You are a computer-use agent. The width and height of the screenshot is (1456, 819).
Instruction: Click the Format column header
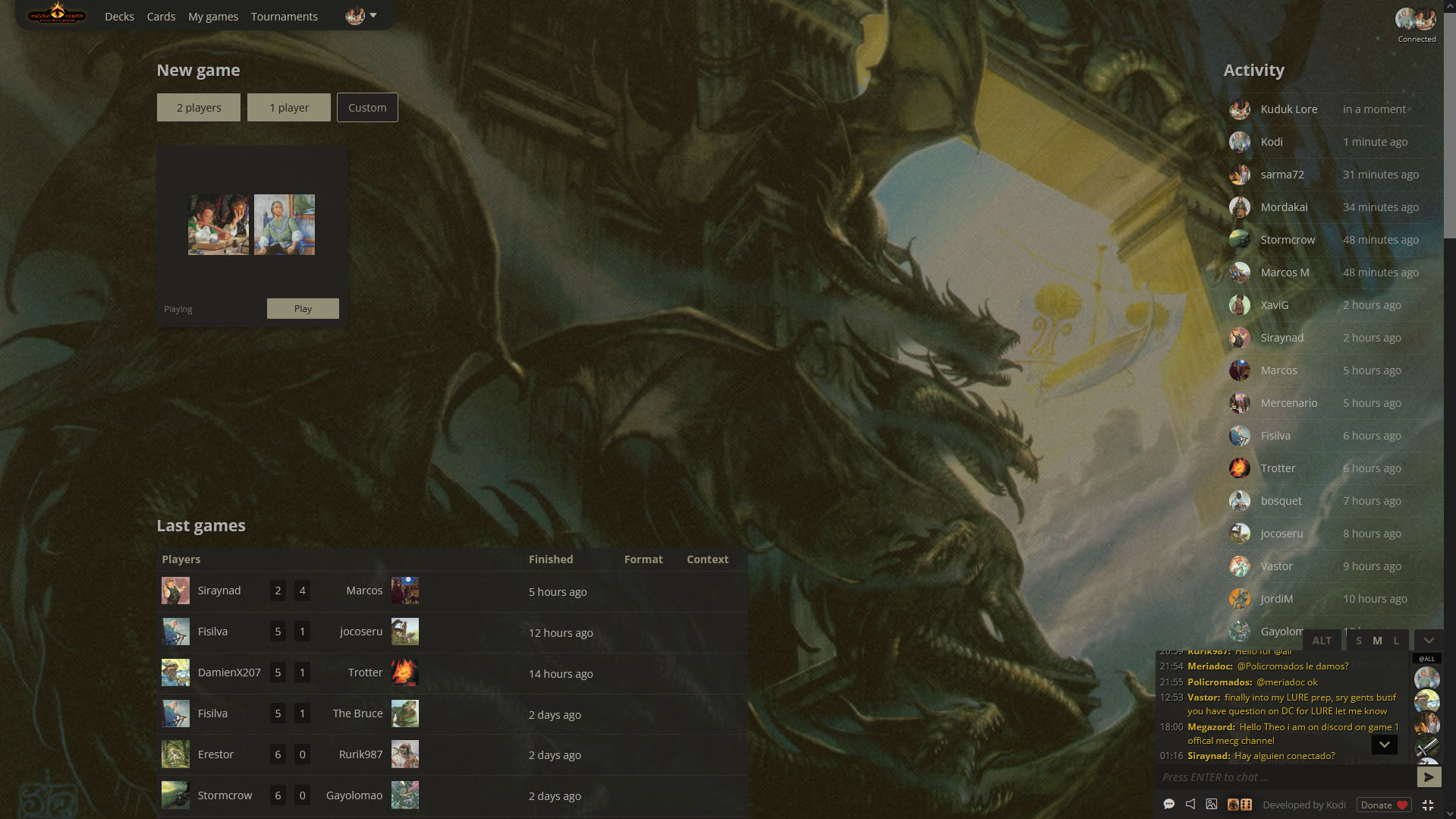(643, 559)
